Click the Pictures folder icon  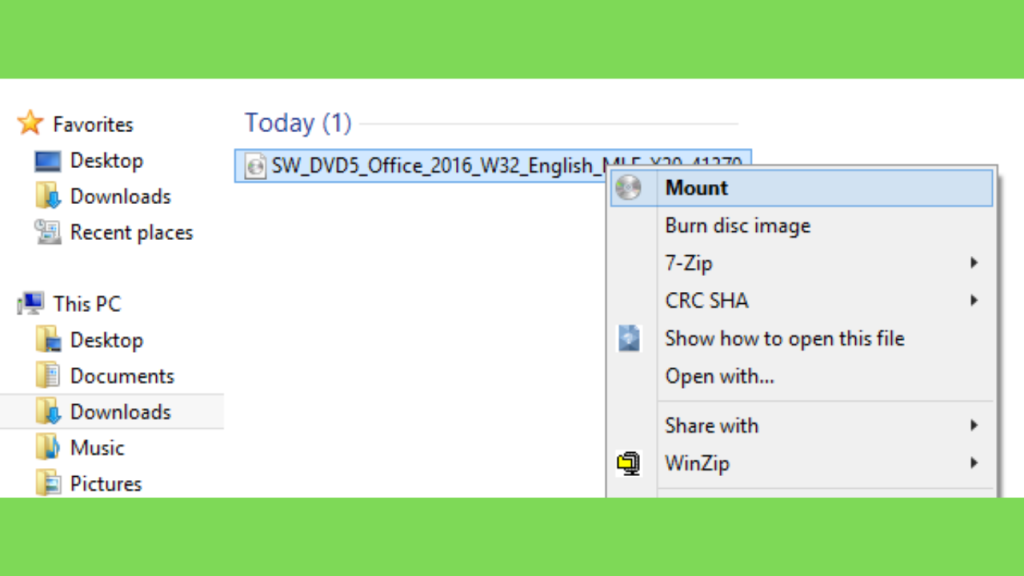(48, 483)
